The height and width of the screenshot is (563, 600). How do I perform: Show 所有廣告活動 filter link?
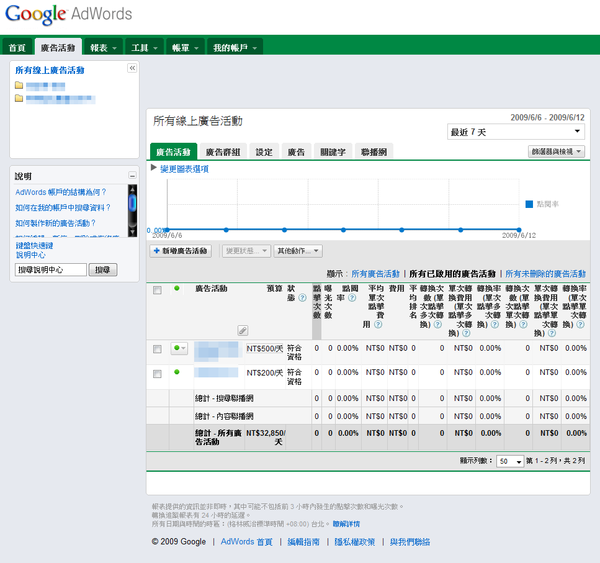tap(375, 274)
